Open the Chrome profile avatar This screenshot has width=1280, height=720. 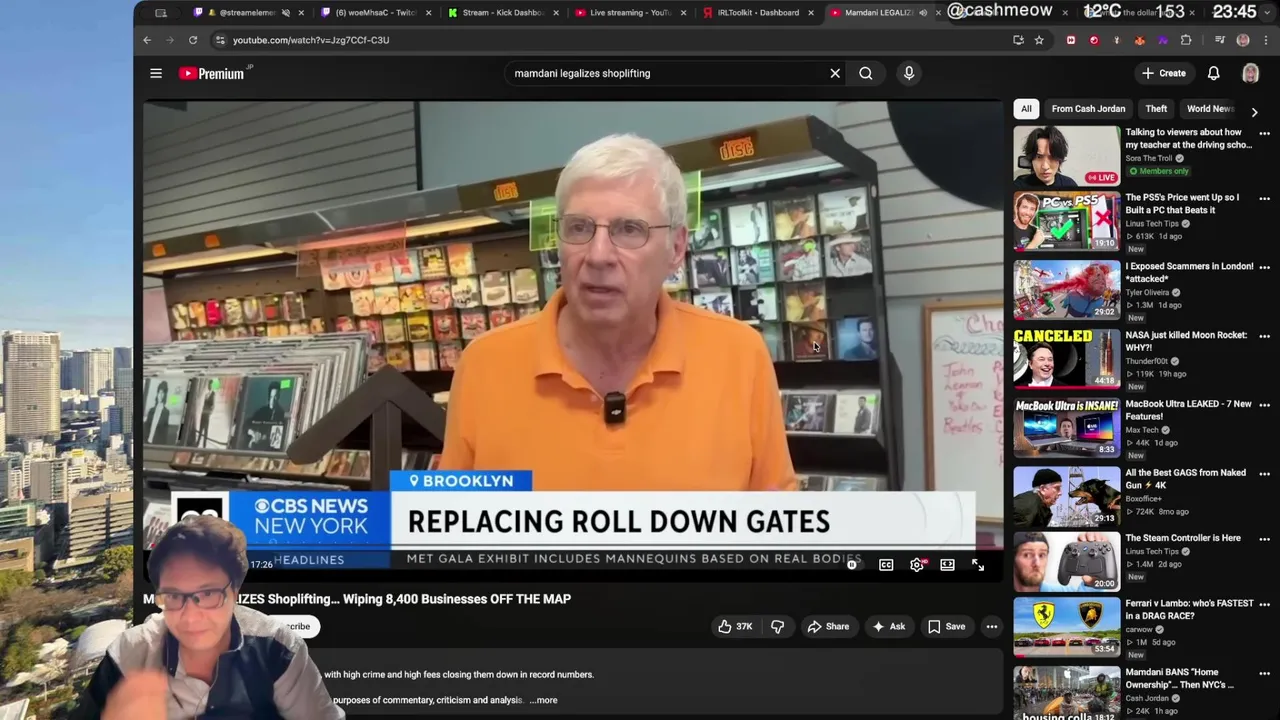coord(1243,40)
